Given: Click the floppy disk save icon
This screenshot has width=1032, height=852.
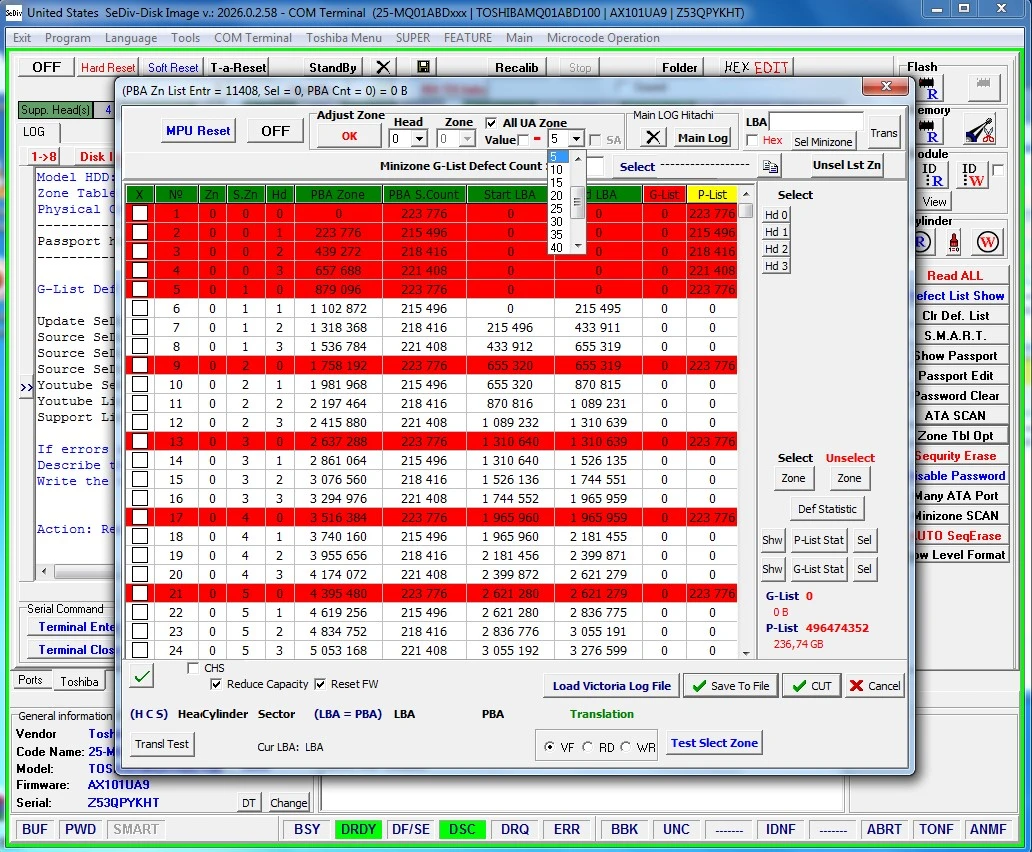Looking at the screenshot, I should [x=423, y=67].
